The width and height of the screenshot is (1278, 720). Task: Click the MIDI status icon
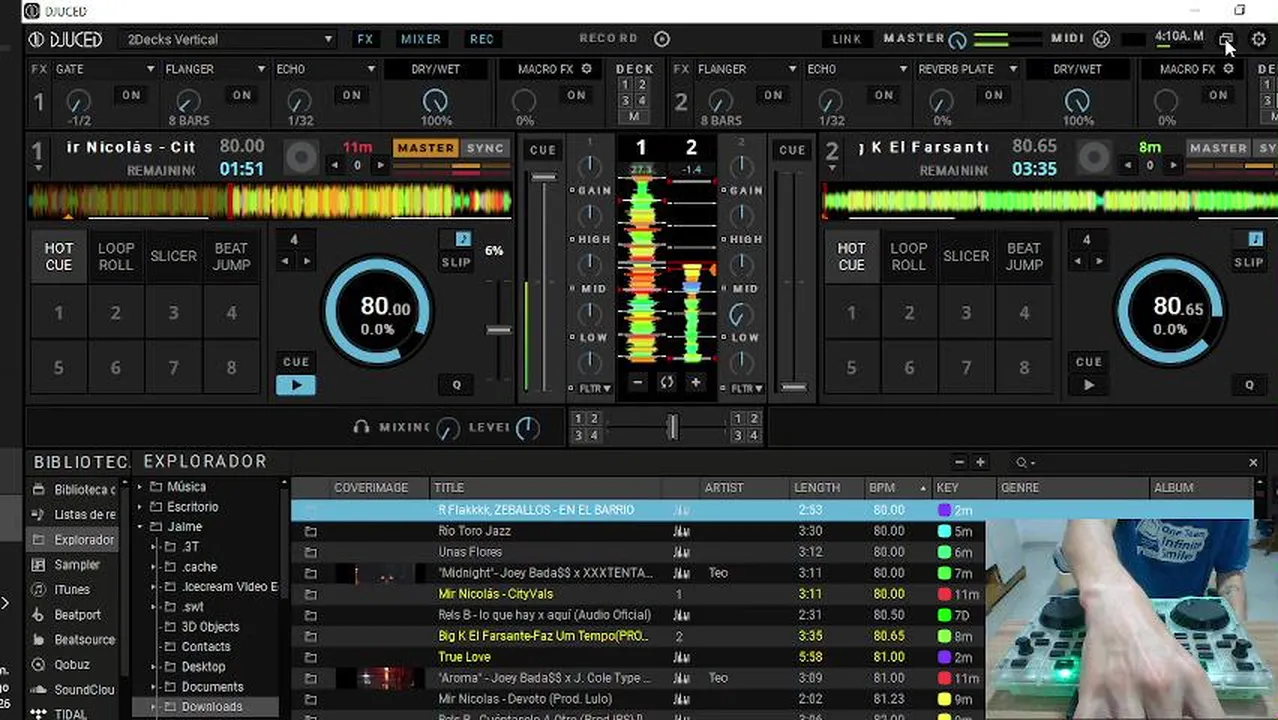click(1101, 39)
